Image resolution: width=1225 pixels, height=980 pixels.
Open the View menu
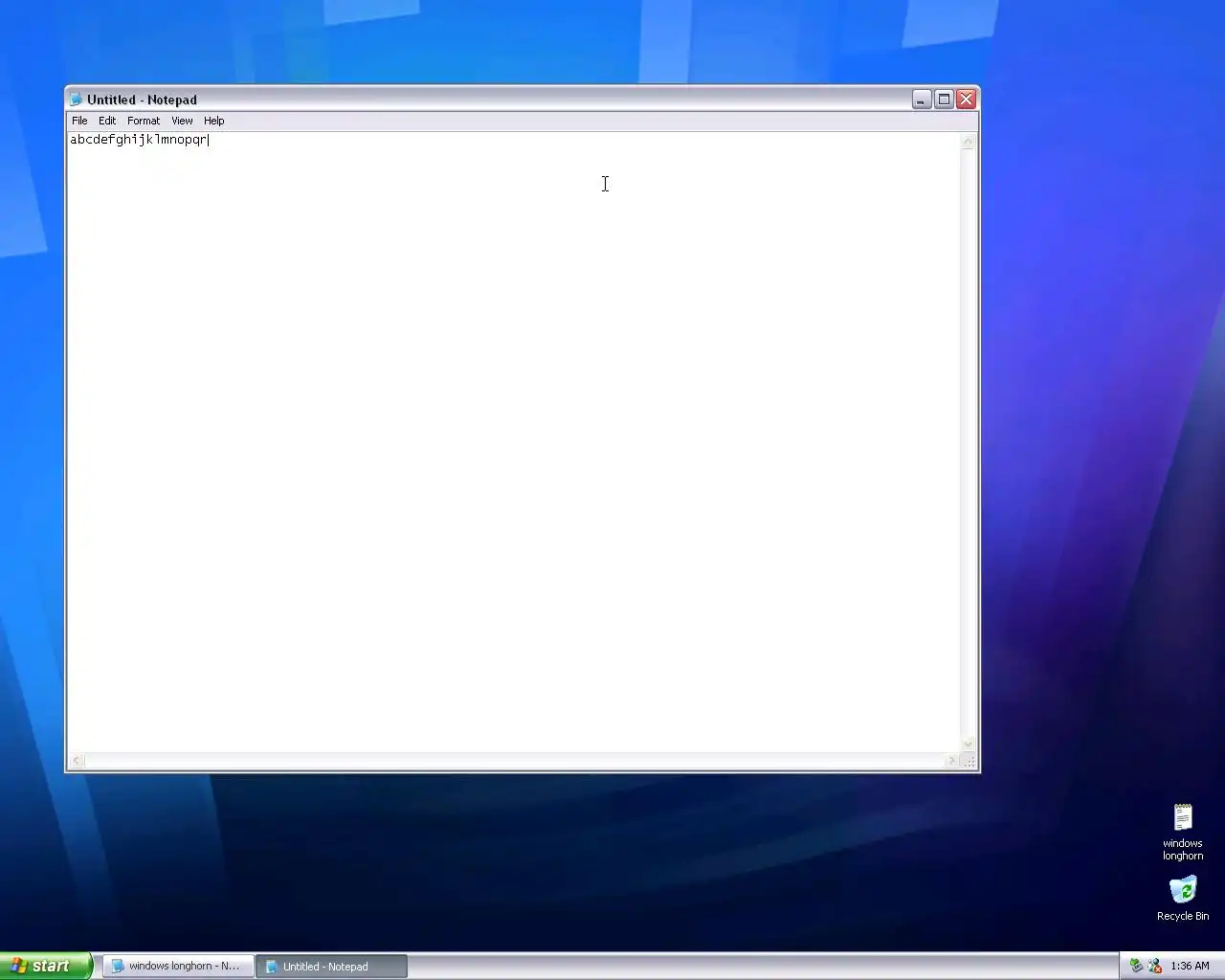[x=182, y=121]
